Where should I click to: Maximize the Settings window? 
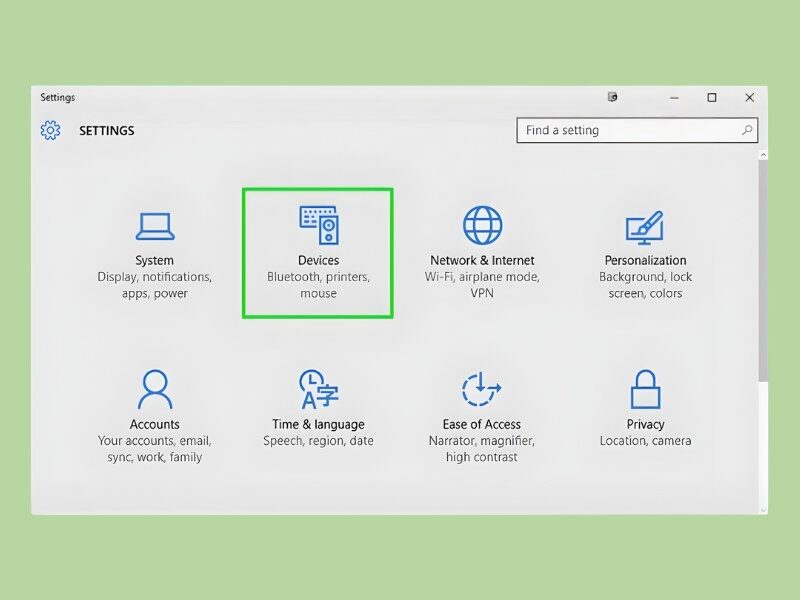click(x=712, y=98)
